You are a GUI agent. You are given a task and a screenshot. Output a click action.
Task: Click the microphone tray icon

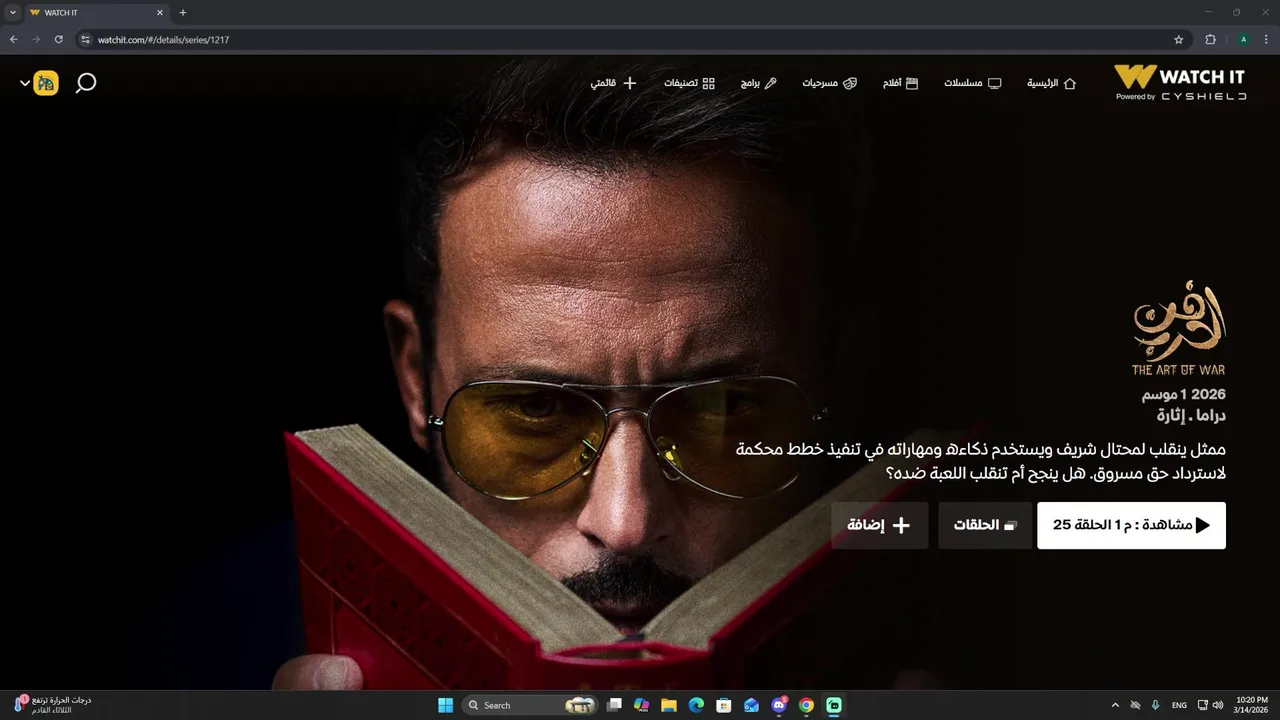pos(1155,705)
